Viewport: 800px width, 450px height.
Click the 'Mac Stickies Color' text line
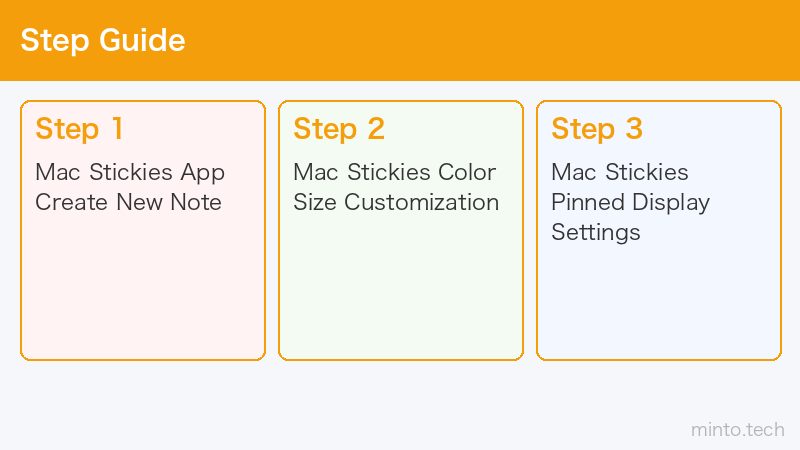click(395, 172)
